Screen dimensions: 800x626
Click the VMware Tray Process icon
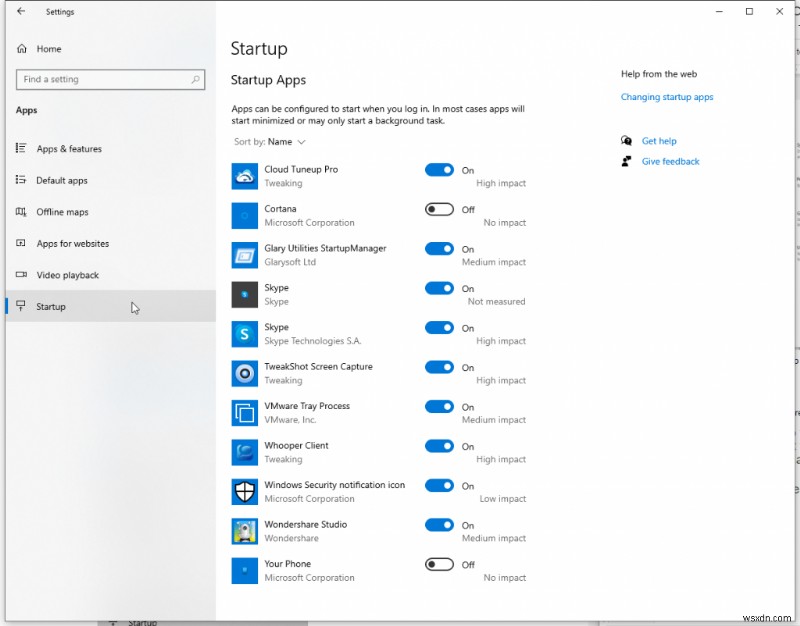(243, 412)
